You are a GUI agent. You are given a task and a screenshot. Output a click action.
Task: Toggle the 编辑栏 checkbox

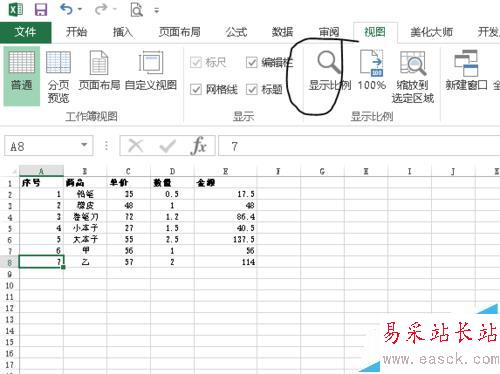252,62
